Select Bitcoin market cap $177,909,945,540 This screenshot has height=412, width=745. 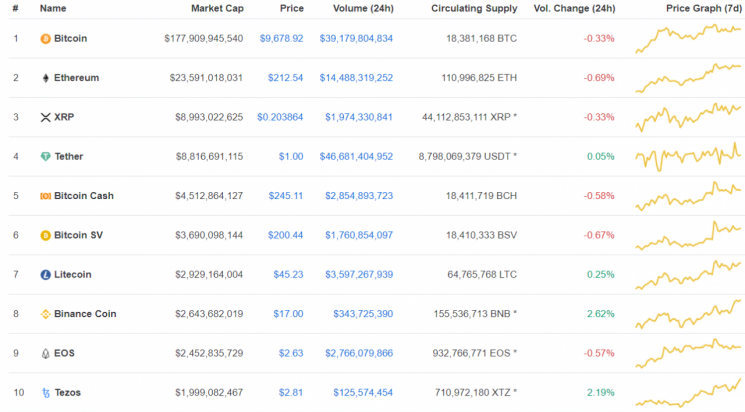(x=204, y=38)
